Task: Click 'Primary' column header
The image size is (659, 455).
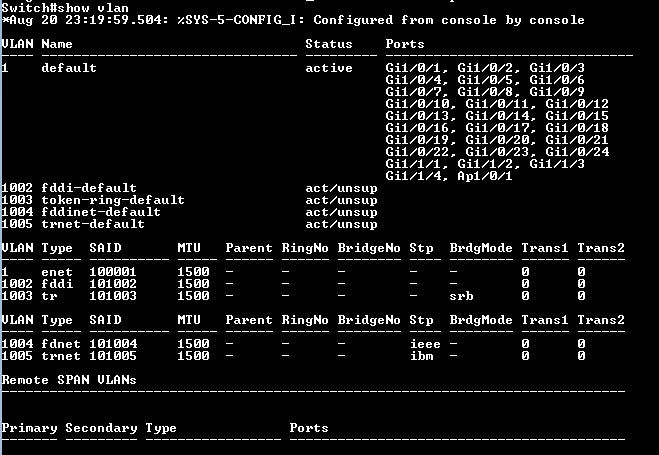Action: (x=29, y=428)
